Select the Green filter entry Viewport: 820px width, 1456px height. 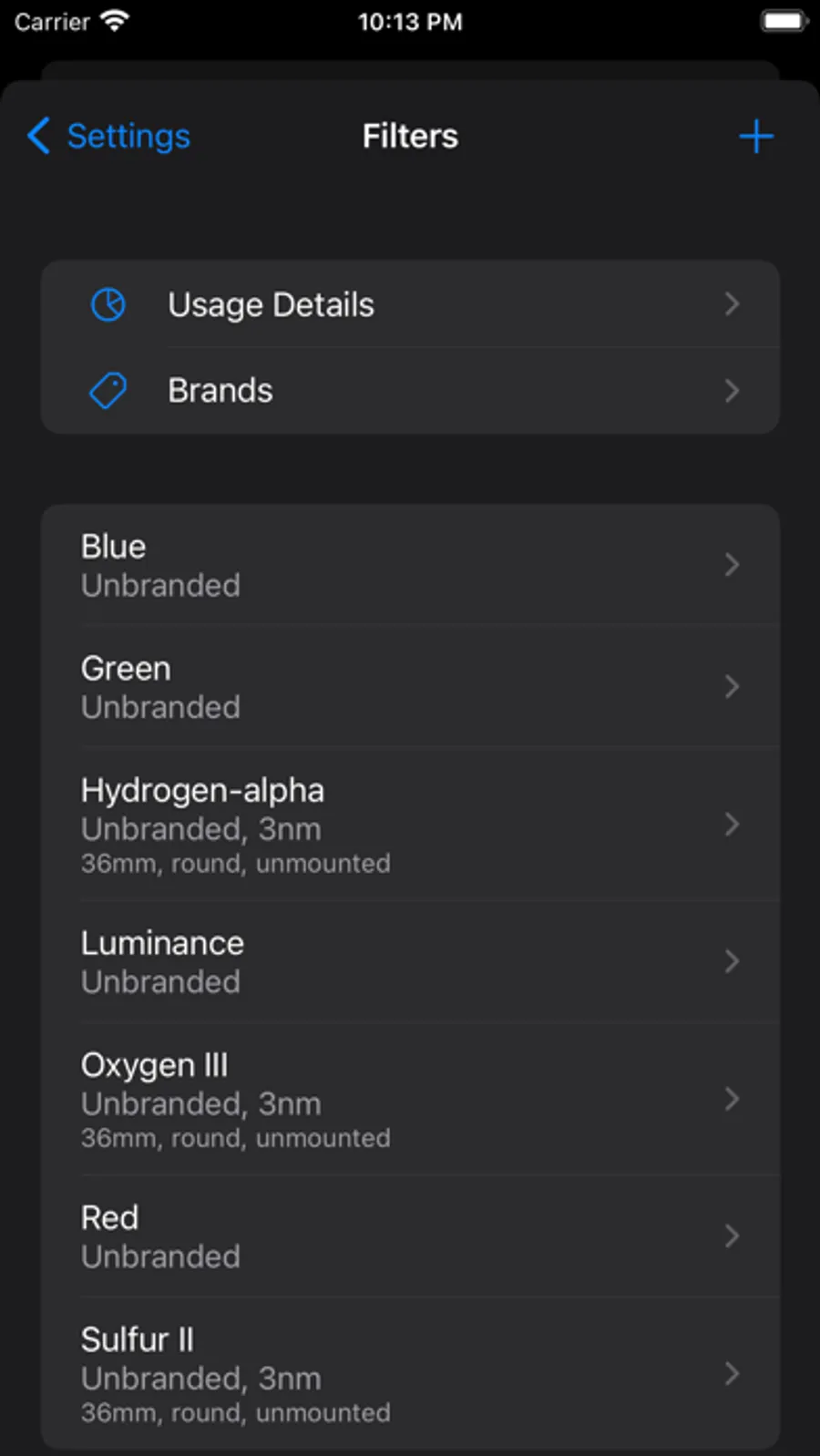pyautogui.click(x=364, y=687)
